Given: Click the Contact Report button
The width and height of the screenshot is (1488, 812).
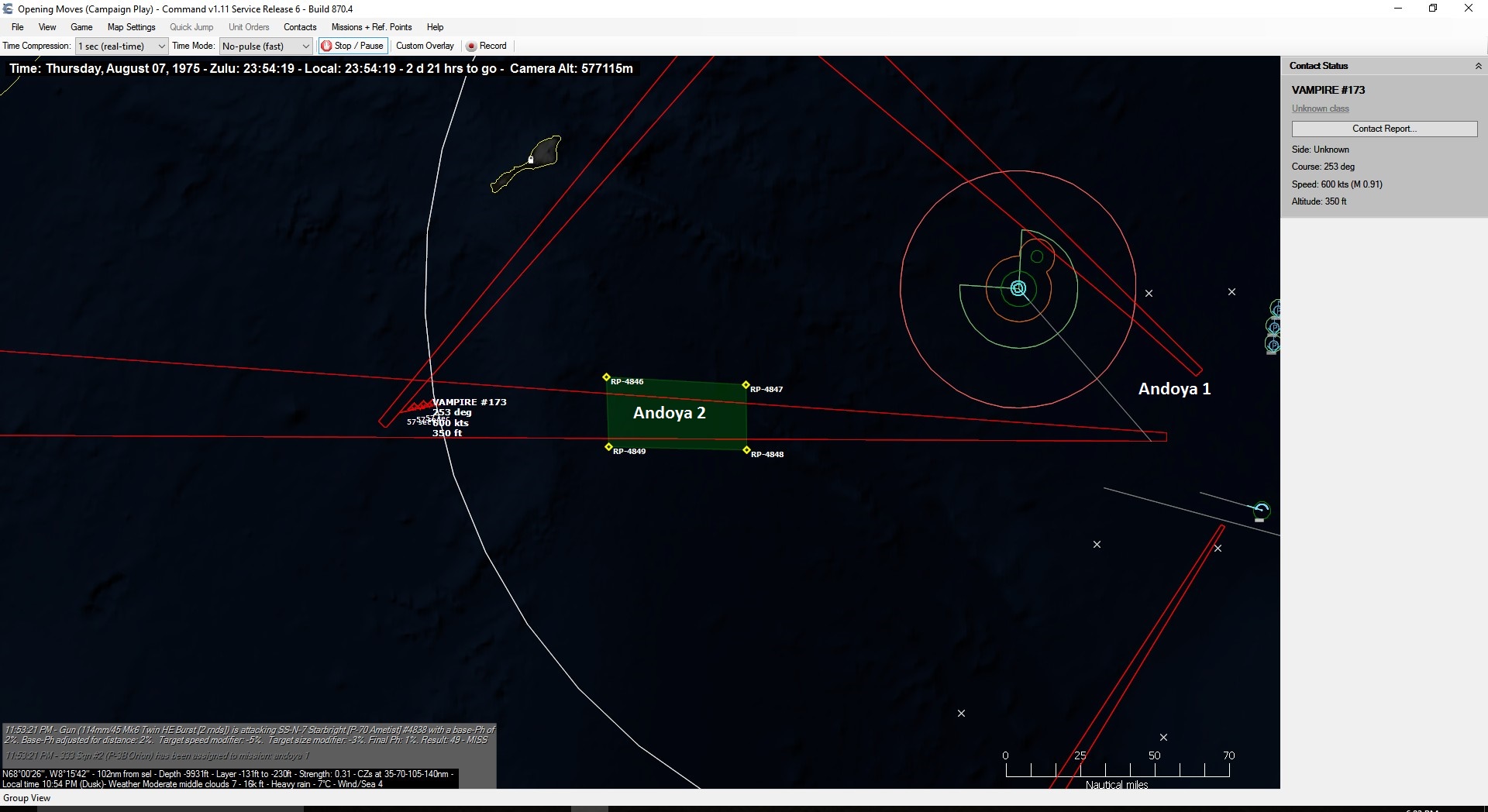Looking at the screenshot, I should (1384, 129).
